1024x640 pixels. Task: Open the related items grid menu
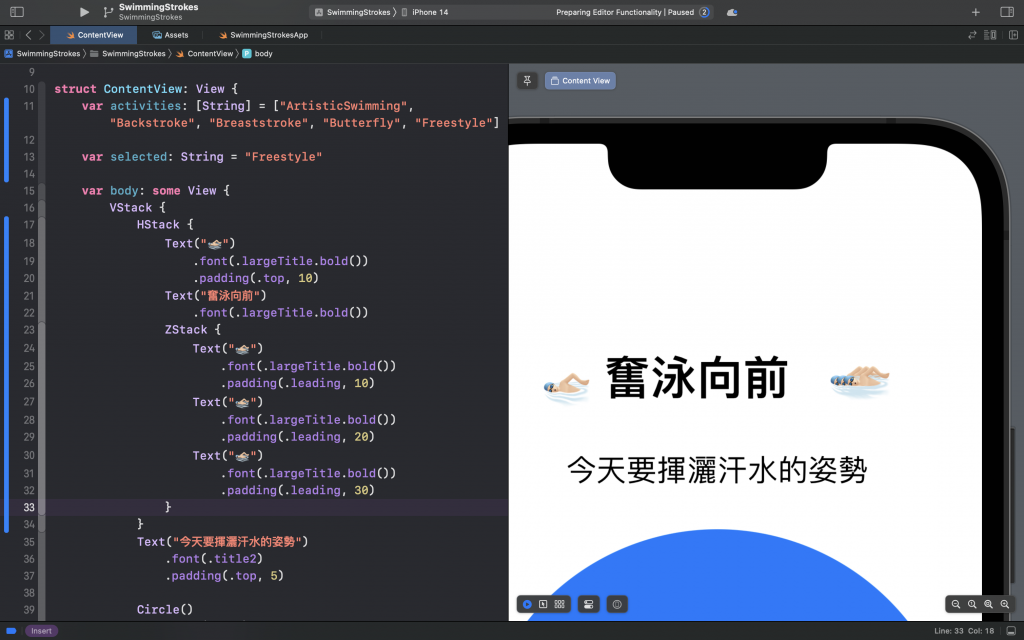(9, 35)
